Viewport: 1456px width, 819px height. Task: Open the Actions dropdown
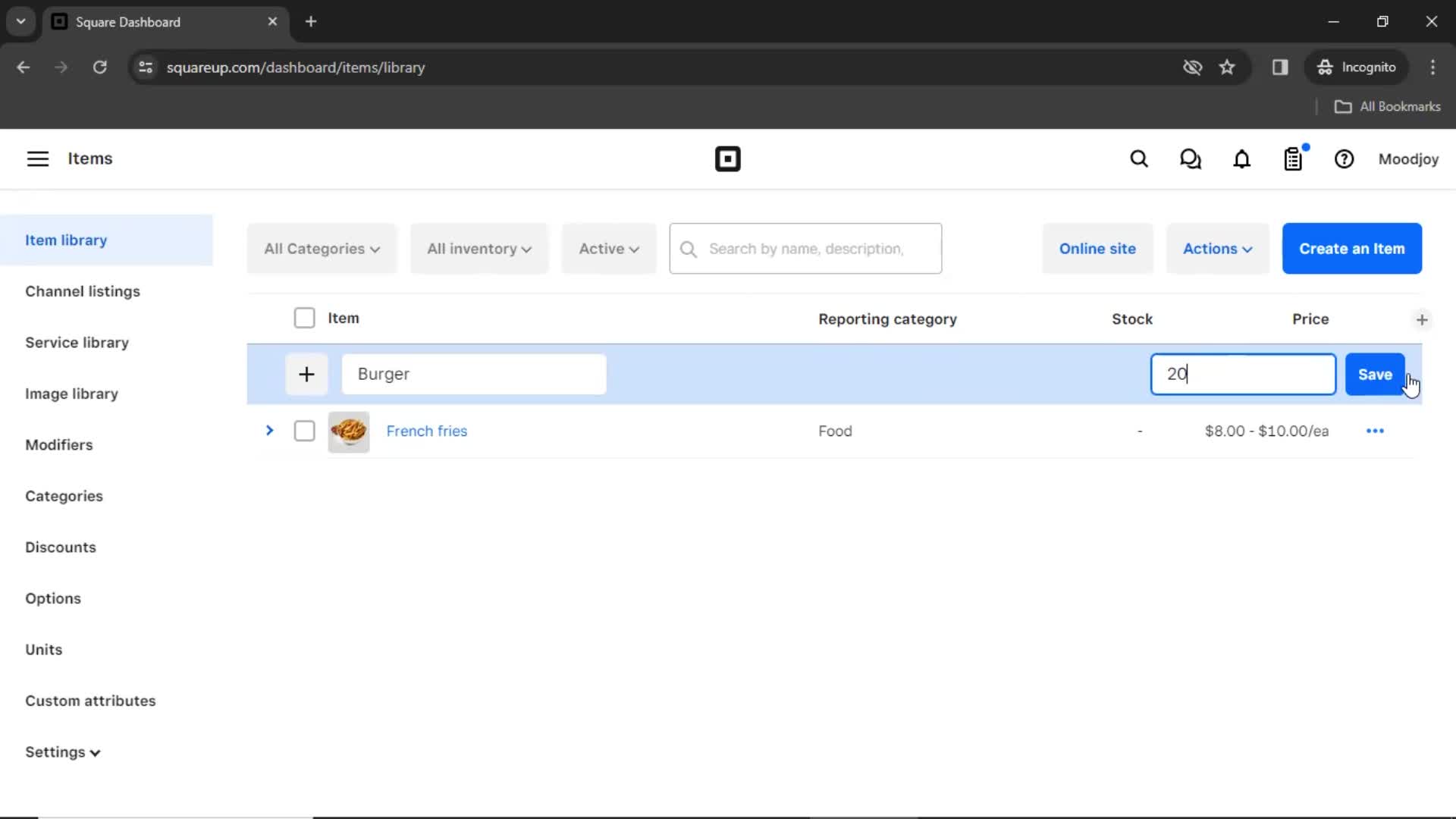[1217, 249]
